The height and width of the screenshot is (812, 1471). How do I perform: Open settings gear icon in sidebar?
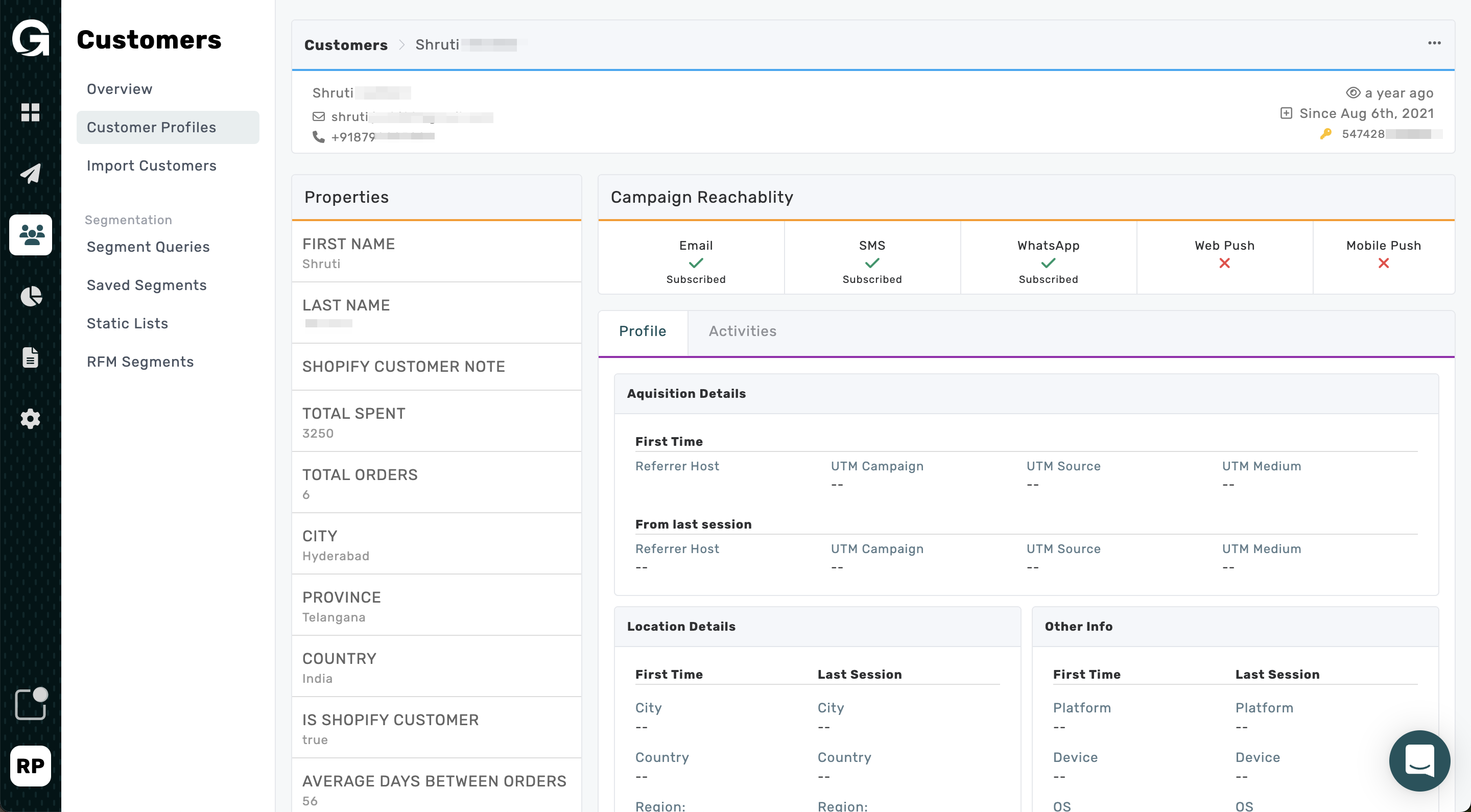(x=30, y=419)
